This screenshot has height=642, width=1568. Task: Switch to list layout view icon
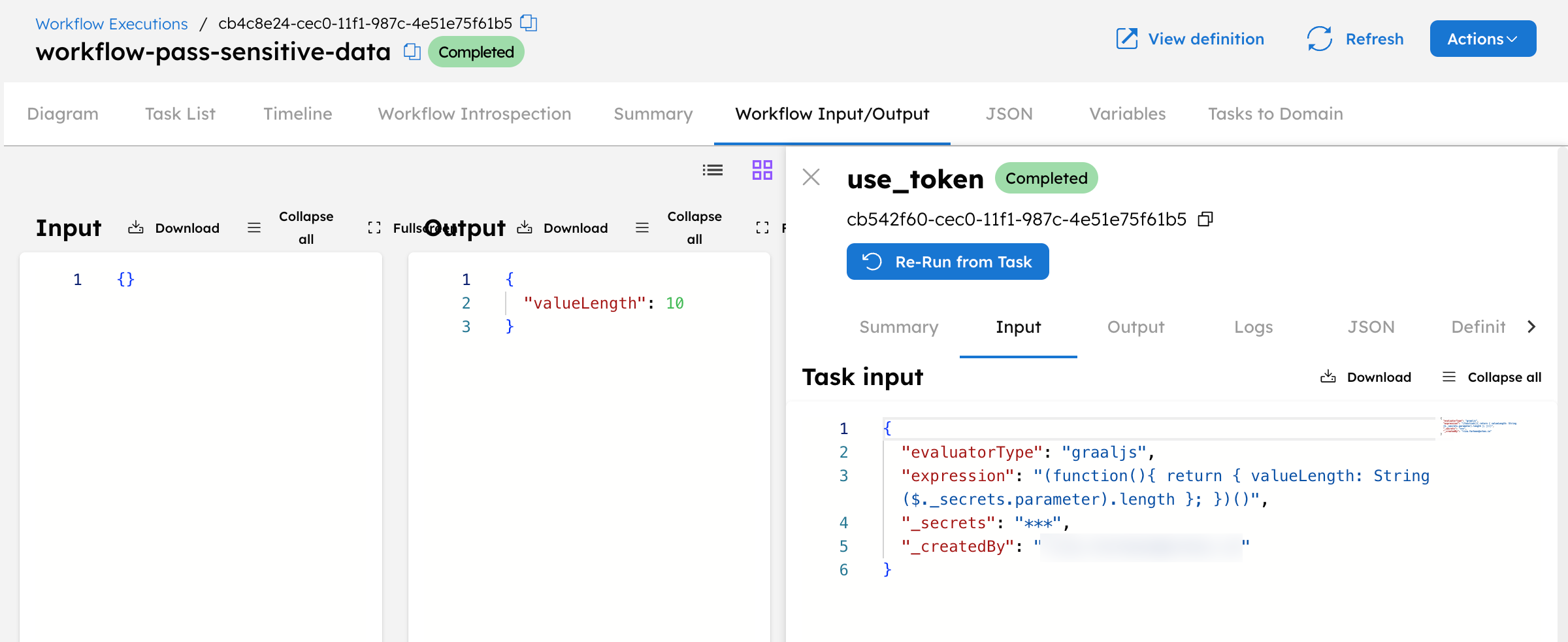pos(713,170)
